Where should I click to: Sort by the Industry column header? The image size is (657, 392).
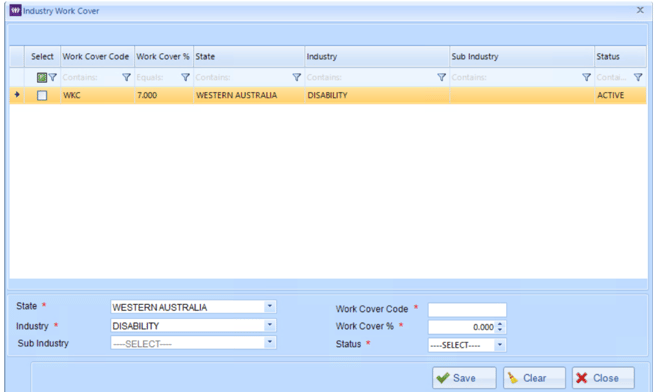377,57
